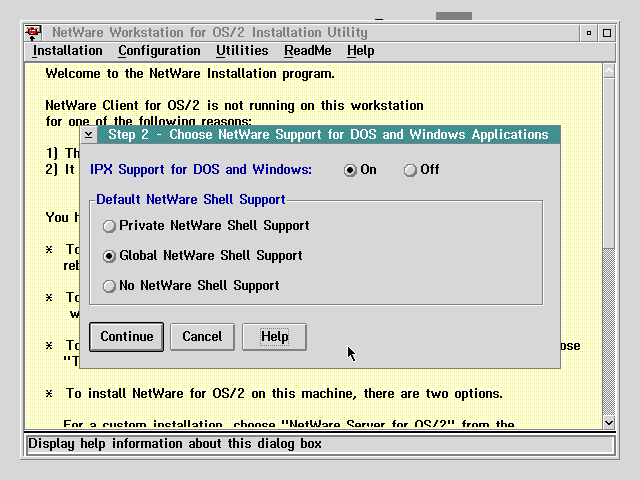Click the Installation Utility title bar

[310, 33]
